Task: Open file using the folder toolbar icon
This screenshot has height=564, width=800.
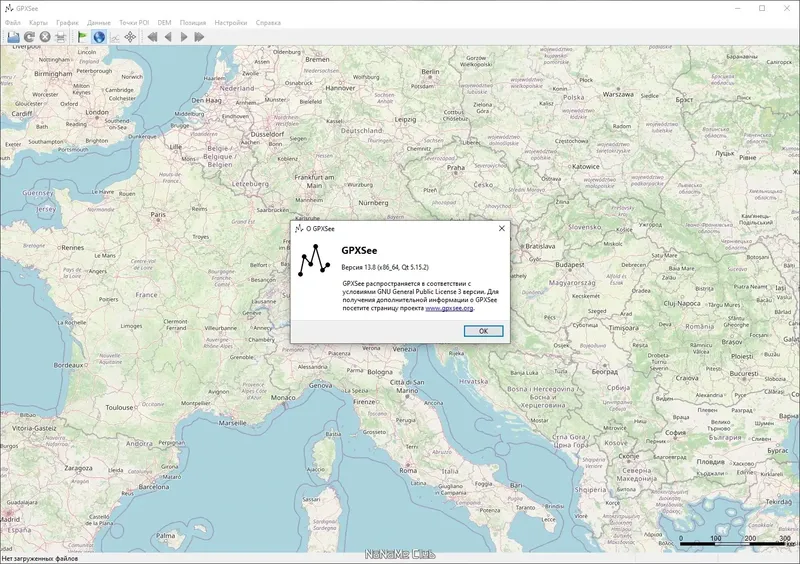Action: point(13,37)
